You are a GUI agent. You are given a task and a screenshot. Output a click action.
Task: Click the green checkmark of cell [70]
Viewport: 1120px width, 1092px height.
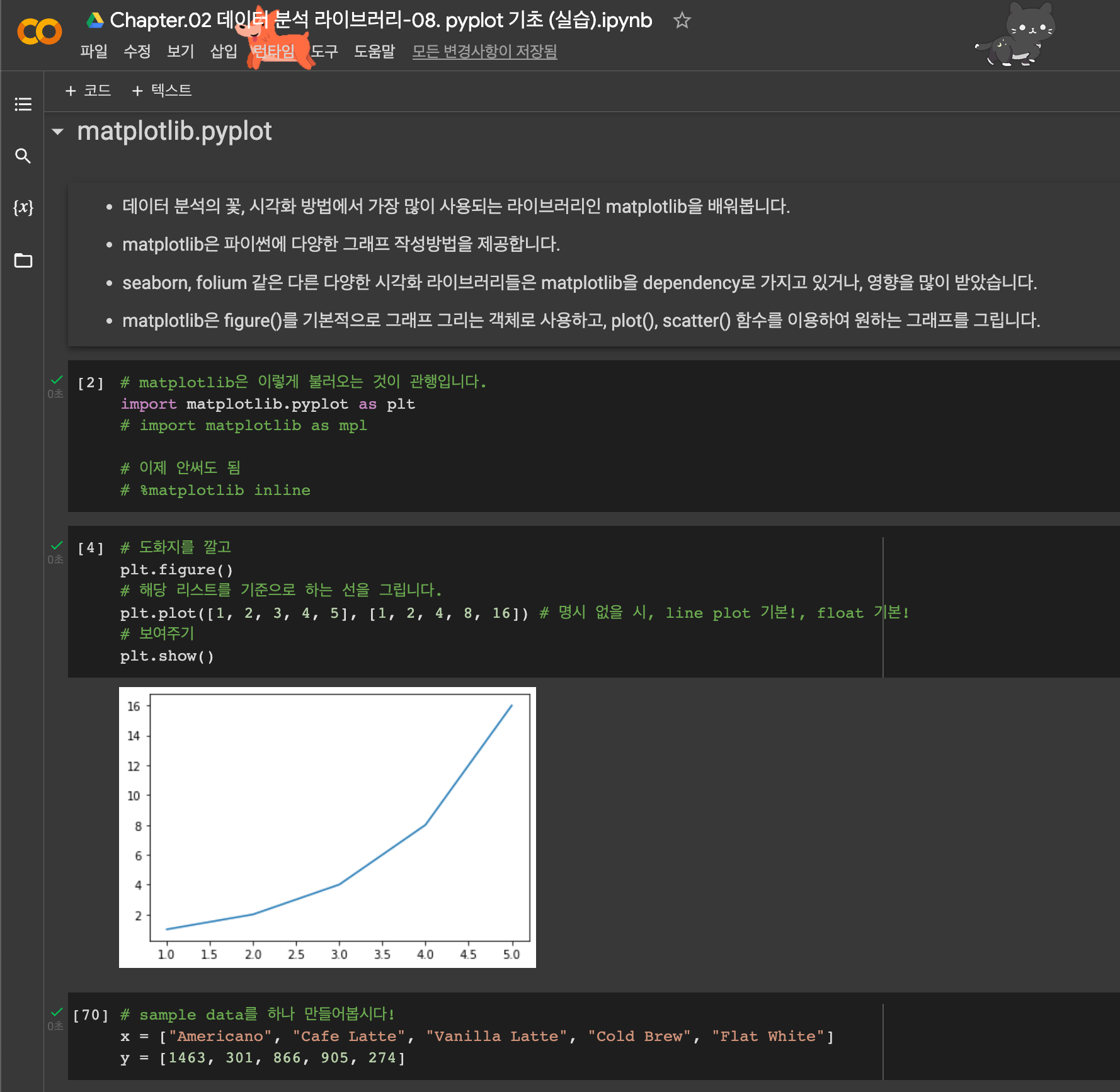click(57, 1012)
